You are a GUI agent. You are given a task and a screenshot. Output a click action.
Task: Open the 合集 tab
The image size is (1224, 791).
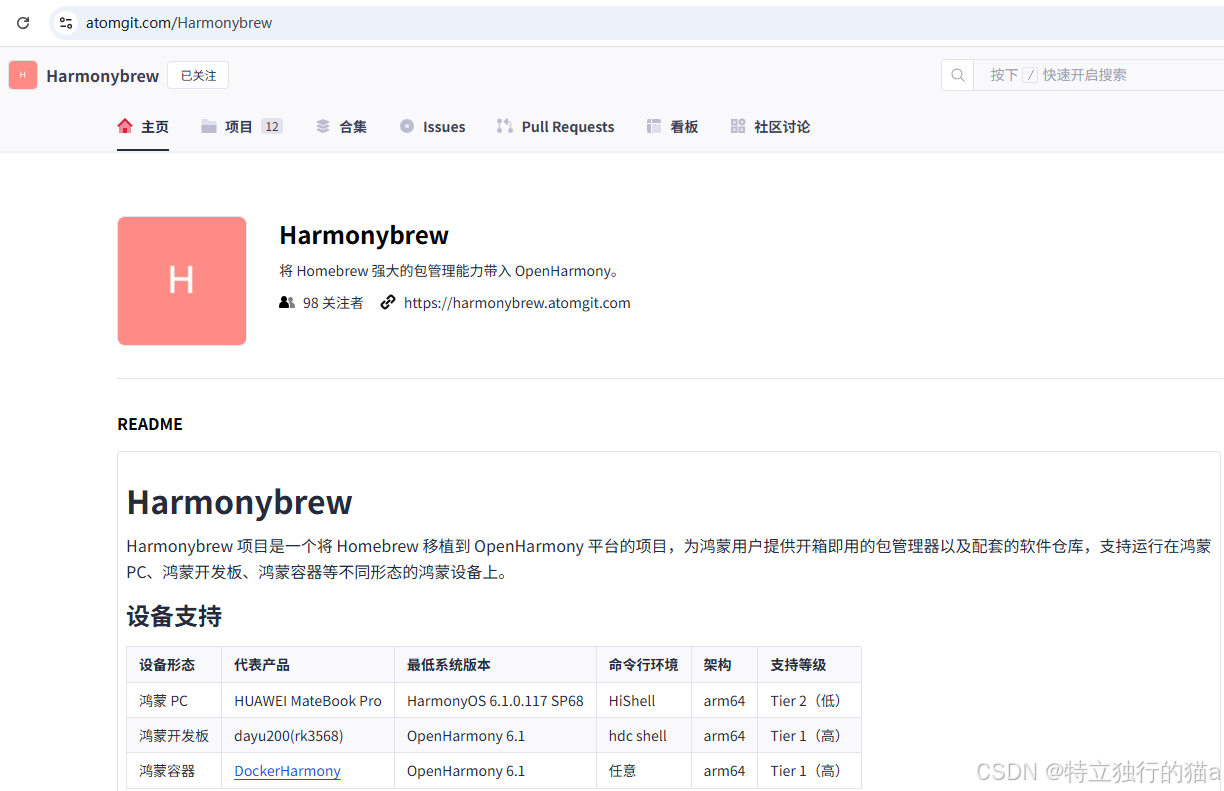341,127
